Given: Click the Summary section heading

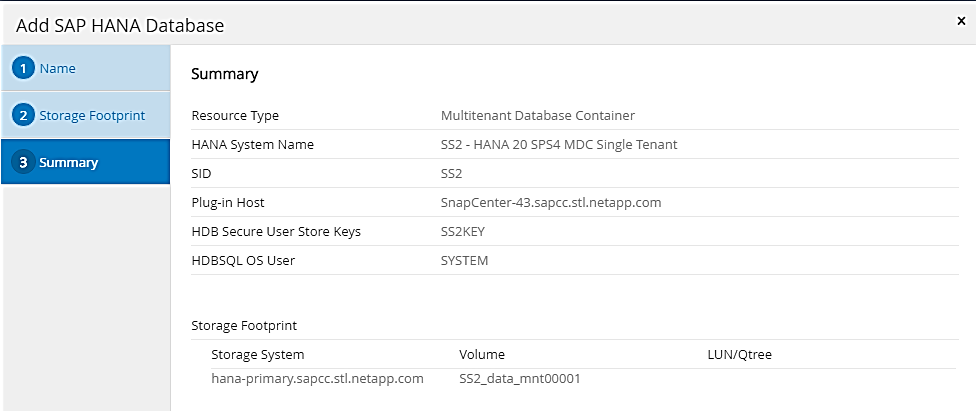Looking at the screenshot, I should (224, 74).
